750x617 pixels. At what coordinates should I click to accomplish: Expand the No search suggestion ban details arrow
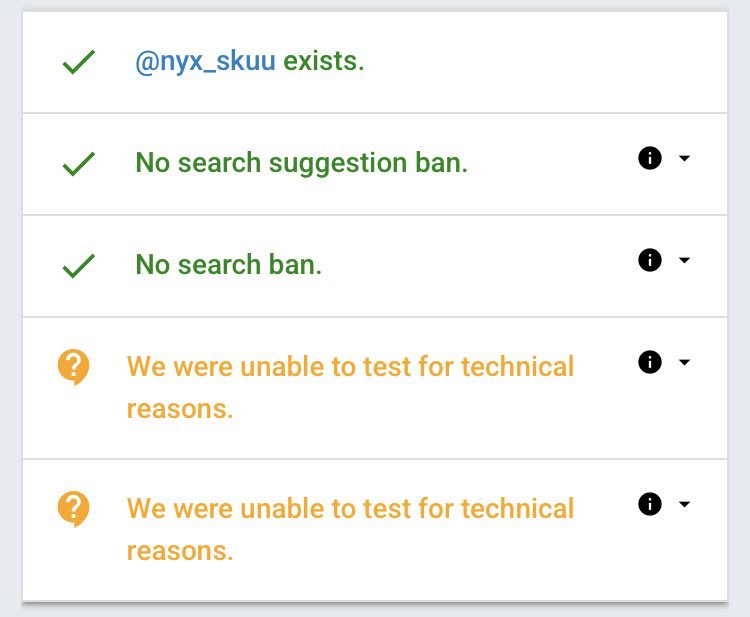(684, 158)
